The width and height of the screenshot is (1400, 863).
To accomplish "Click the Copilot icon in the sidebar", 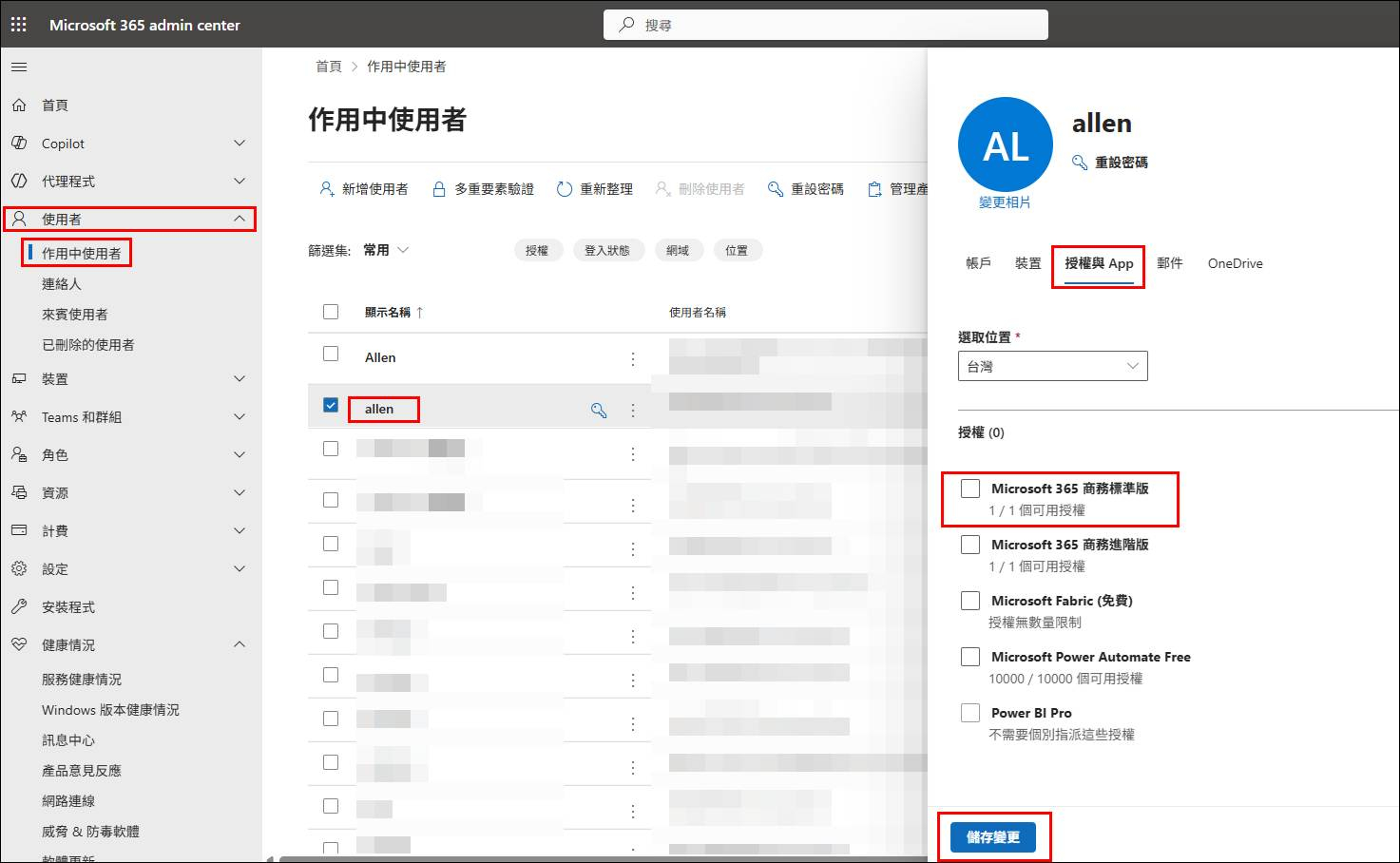I will tap(19, 144).
